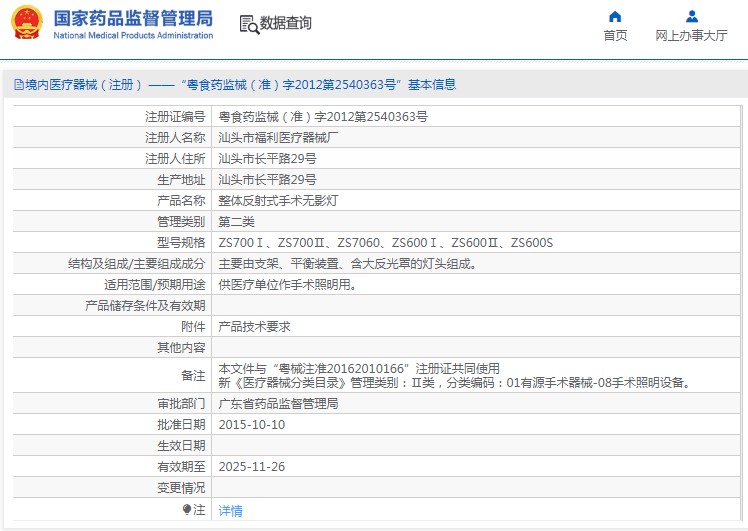
Task: Open the 详情 link
Action: click(x=230, y=511)
